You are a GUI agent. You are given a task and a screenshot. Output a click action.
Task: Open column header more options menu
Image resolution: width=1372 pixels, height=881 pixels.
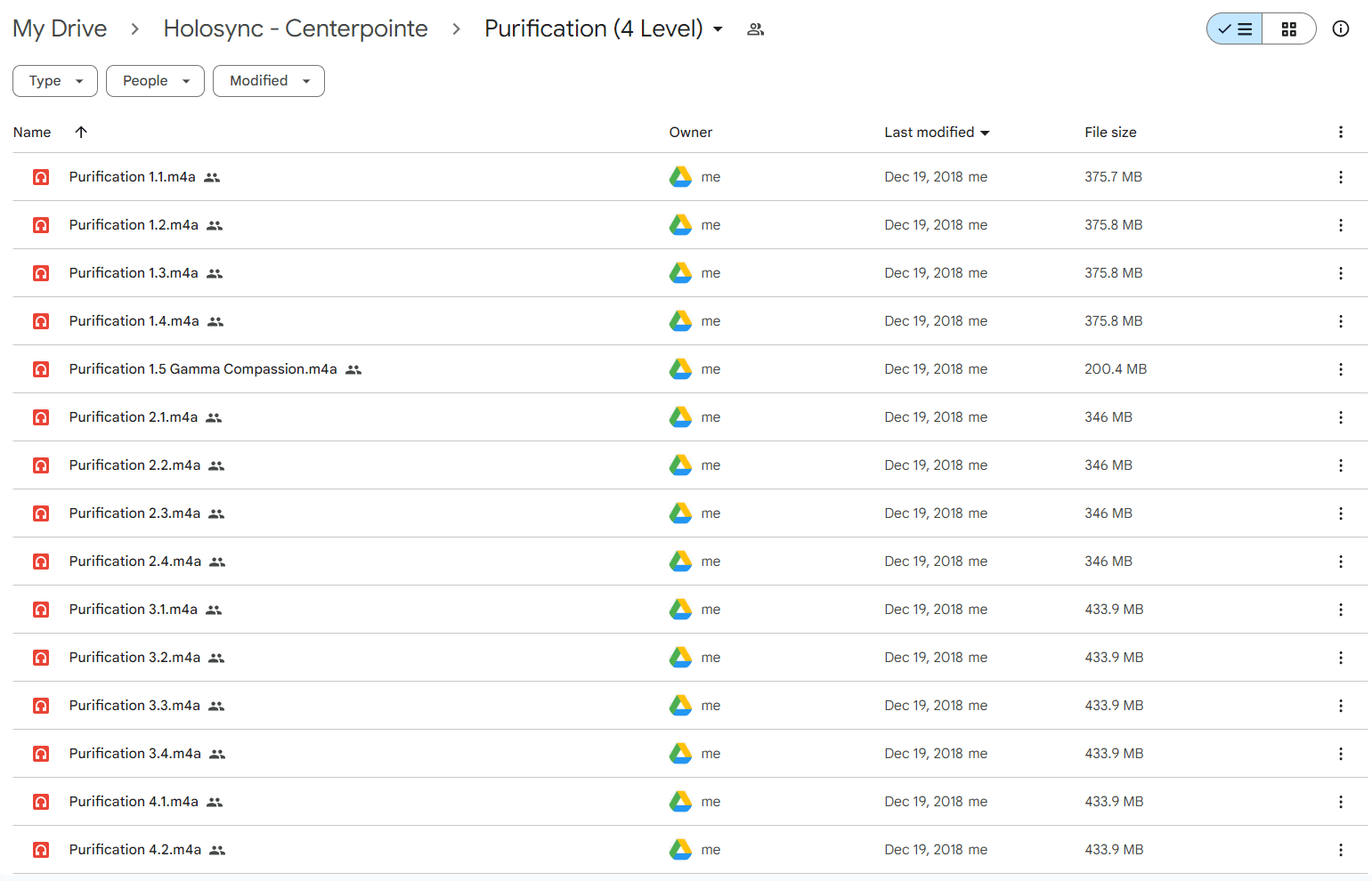click(1340, 132)
